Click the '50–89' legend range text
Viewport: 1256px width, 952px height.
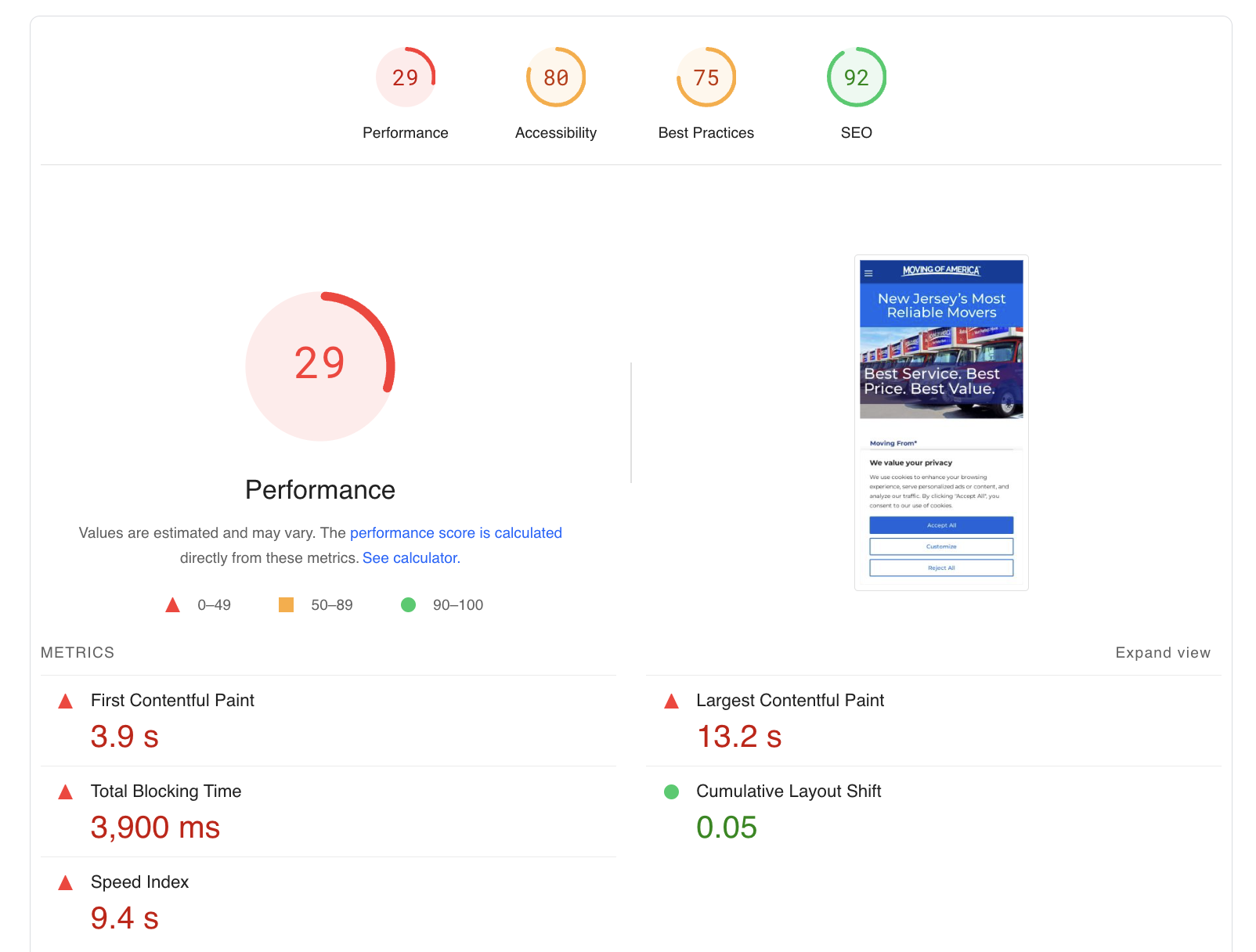(332, 605)
